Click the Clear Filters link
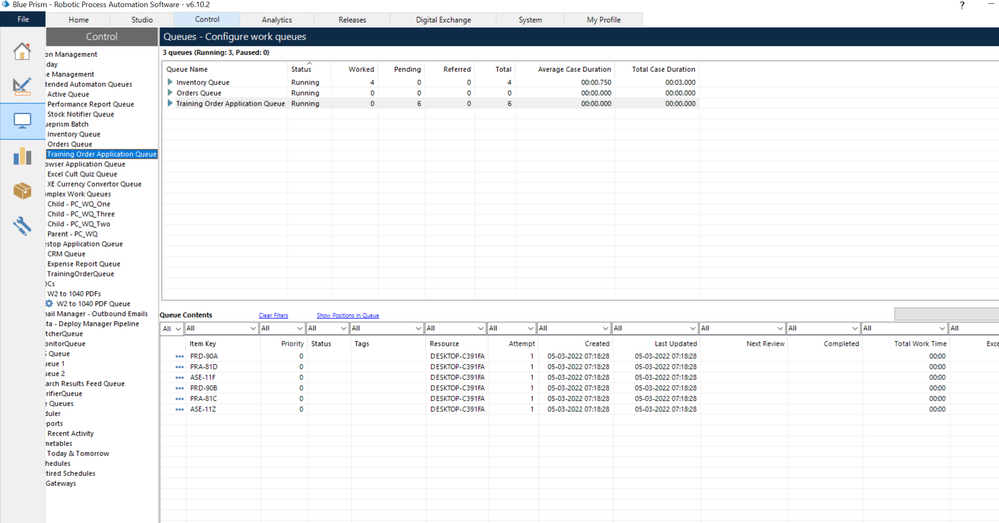Viewport: 999px width, 523px height. 273,315
